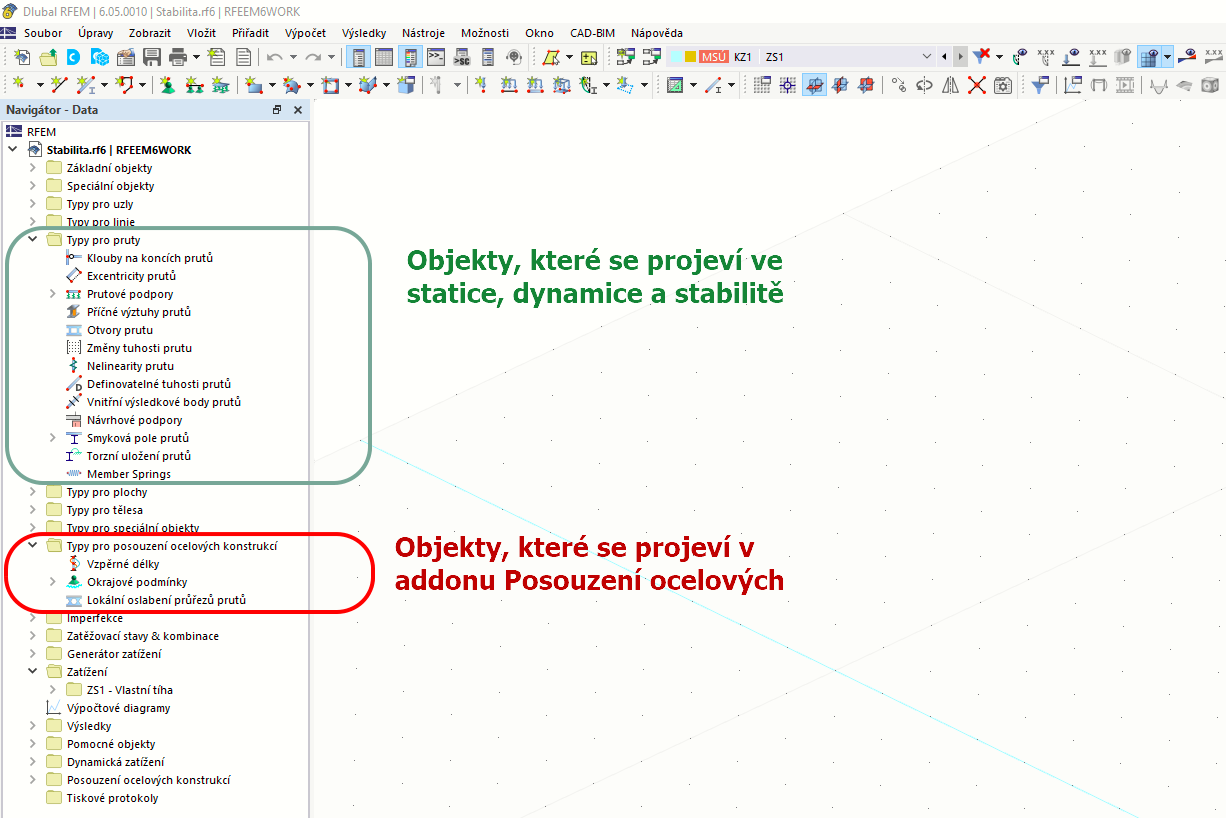Open the Save icon on the toolbar
1226x818 pixels.
(x=152, y=57)
